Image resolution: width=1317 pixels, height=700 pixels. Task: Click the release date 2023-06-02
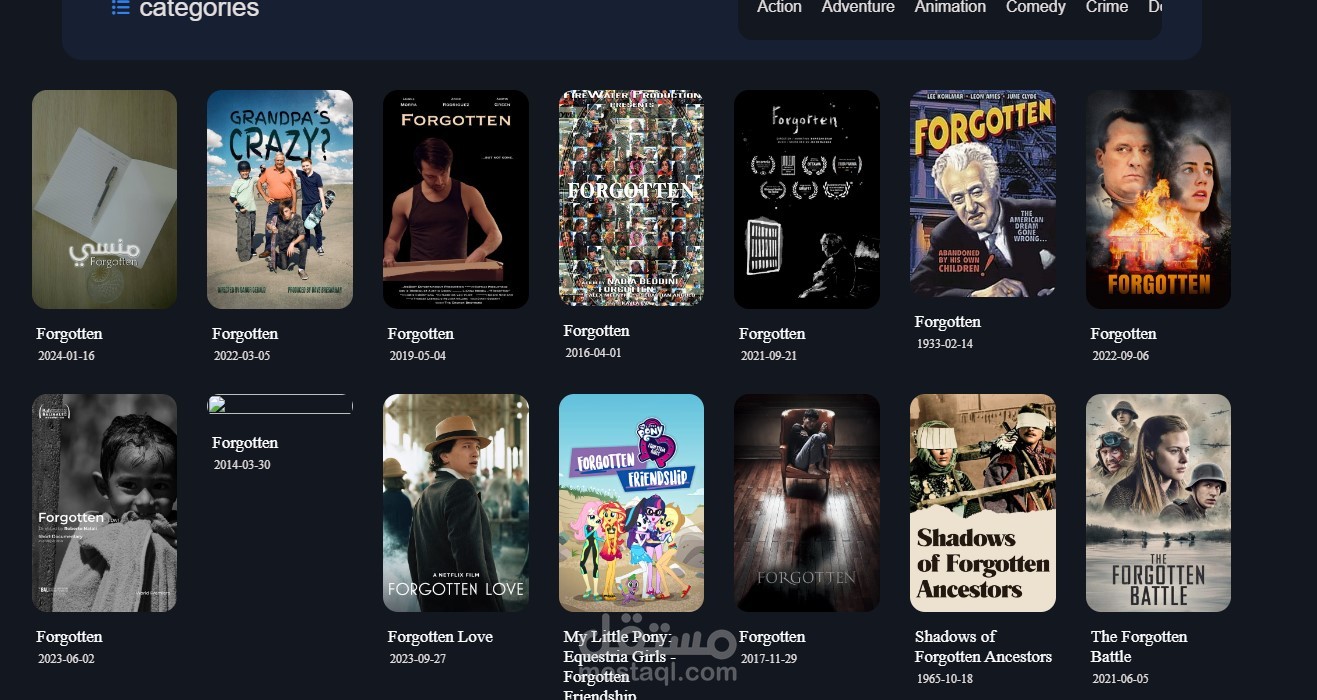click(66, 659)
